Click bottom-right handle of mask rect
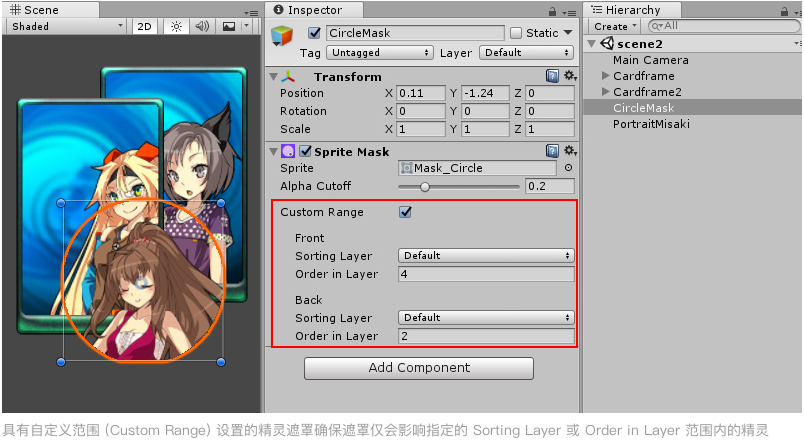 coord(221,362)
